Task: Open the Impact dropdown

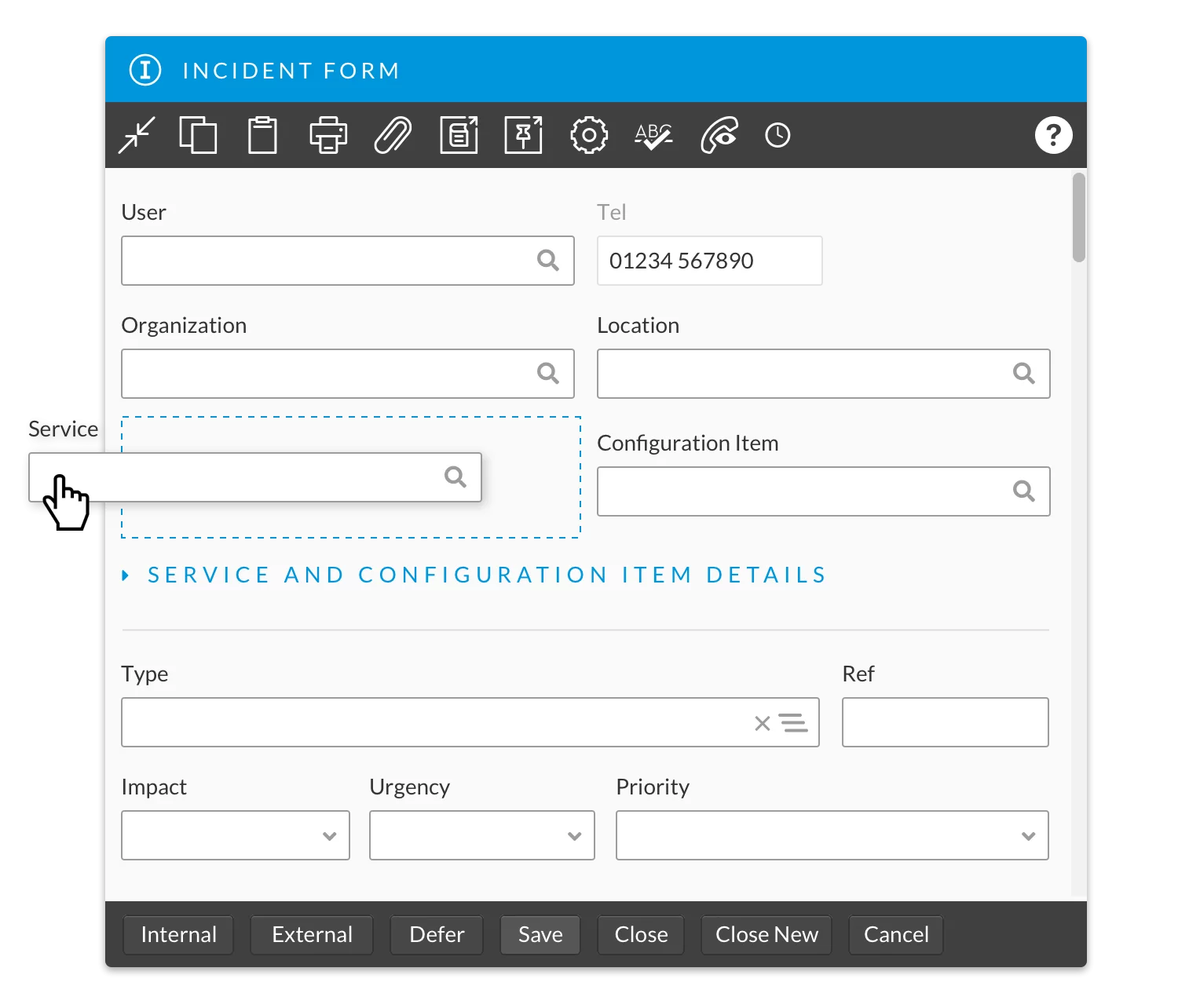Action: pos(329,835)
